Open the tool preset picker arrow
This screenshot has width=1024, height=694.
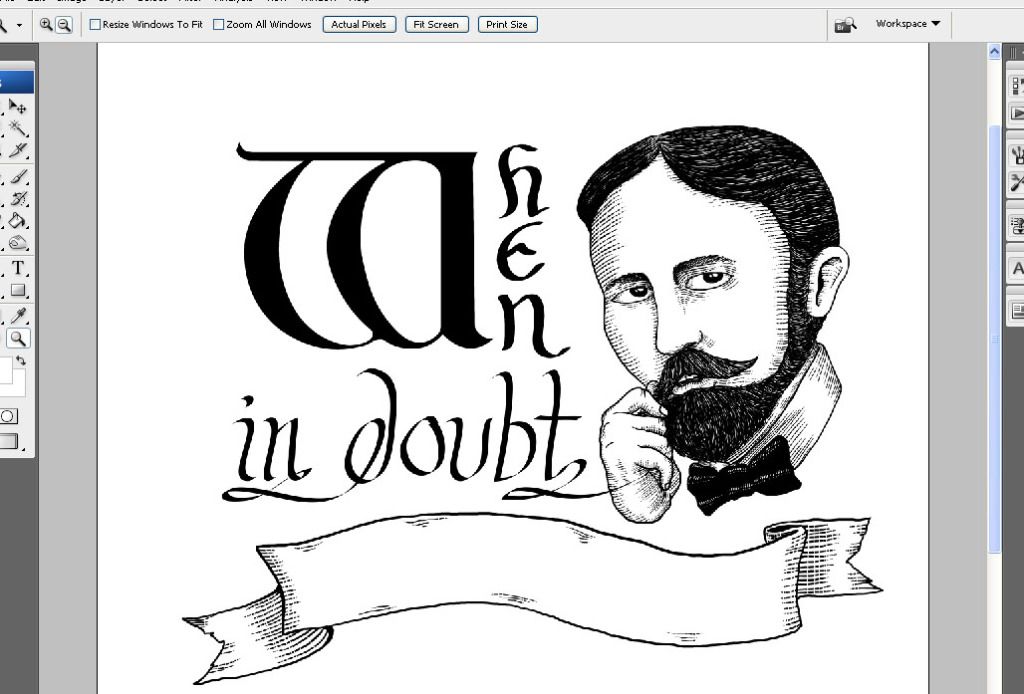19,25
